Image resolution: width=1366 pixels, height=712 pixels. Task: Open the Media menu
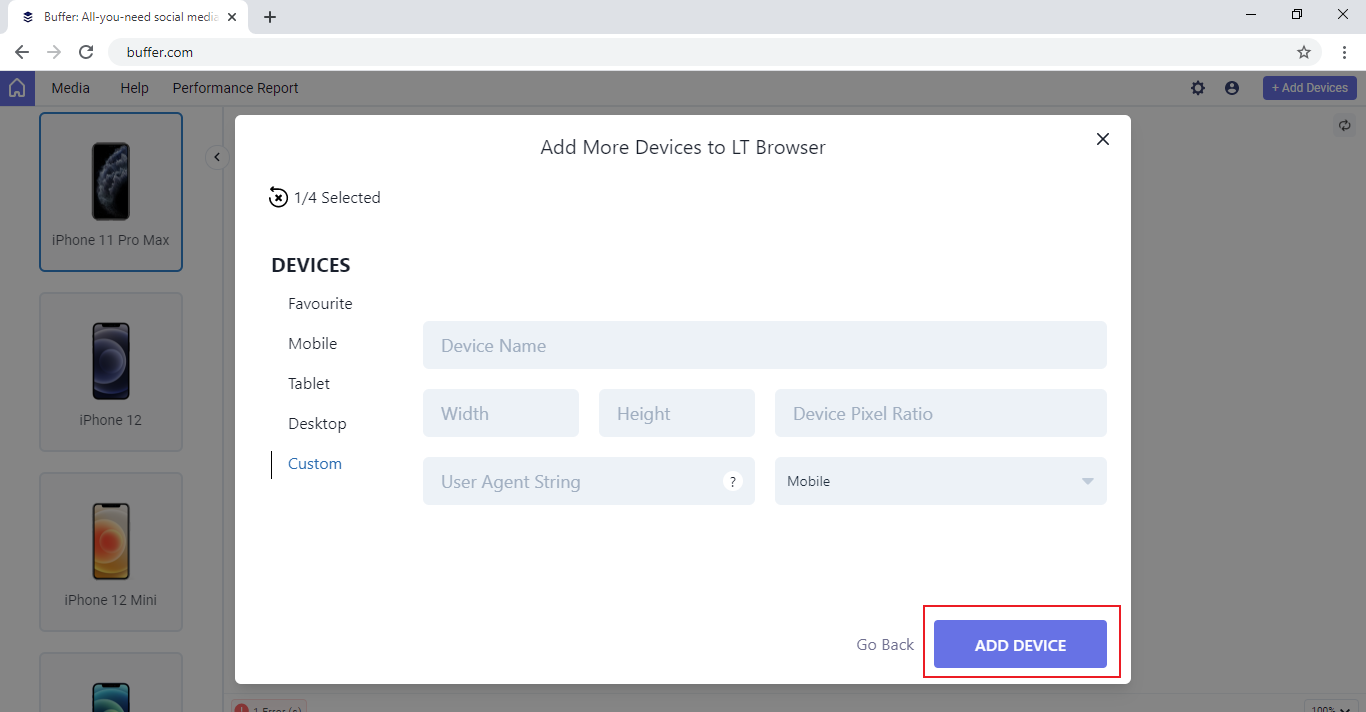click(x=71, y=88)
